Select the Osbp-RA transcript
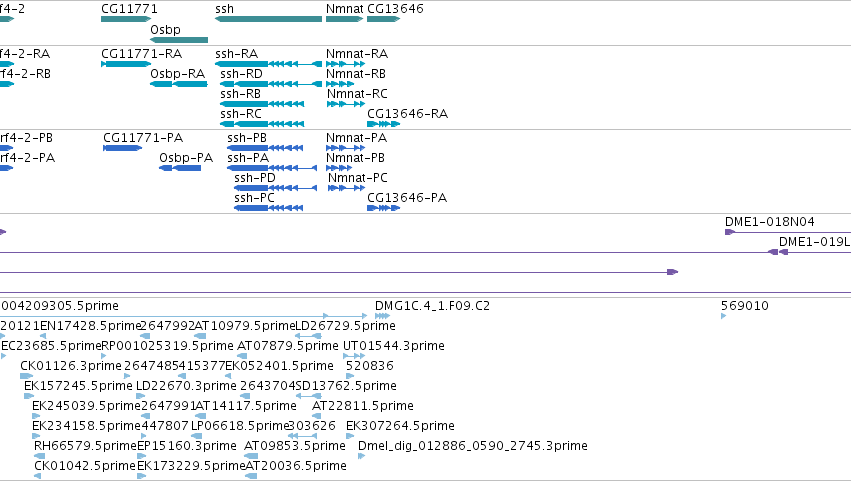 (x=179, y=84)
